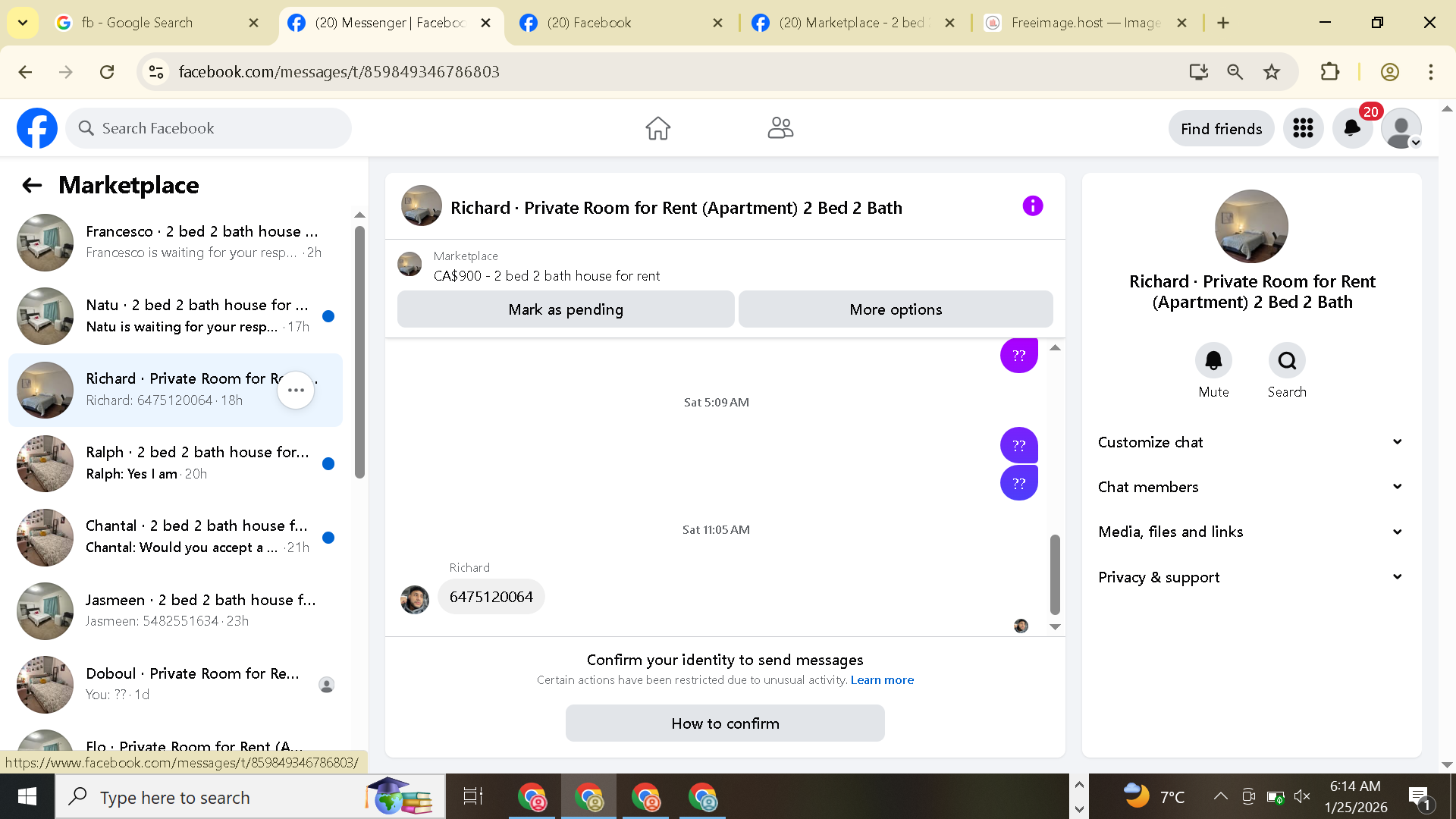Open the Chrome three-dot menu
1456x819 pixels.
(1431, 72)
